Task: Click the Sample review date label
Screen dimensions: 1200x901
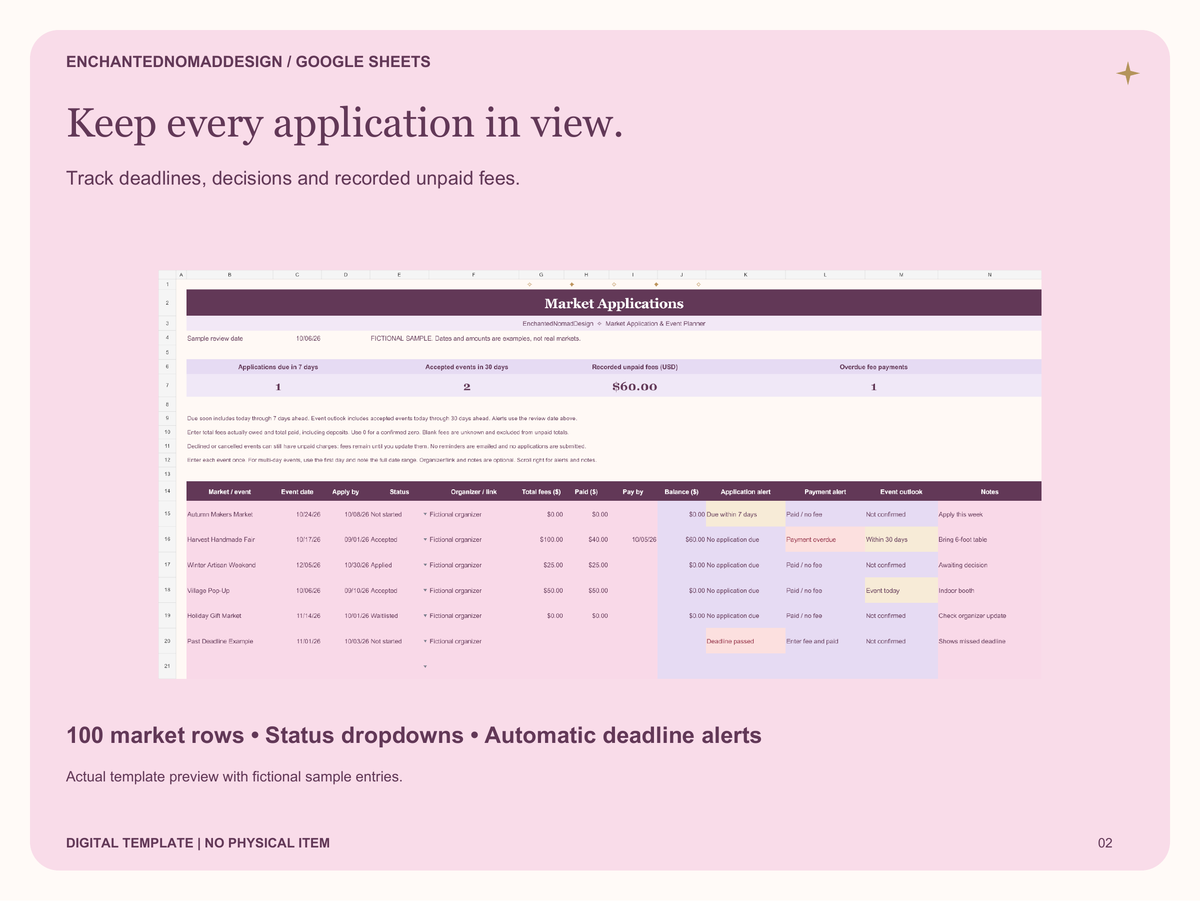Action: click(x=215, y=339)
